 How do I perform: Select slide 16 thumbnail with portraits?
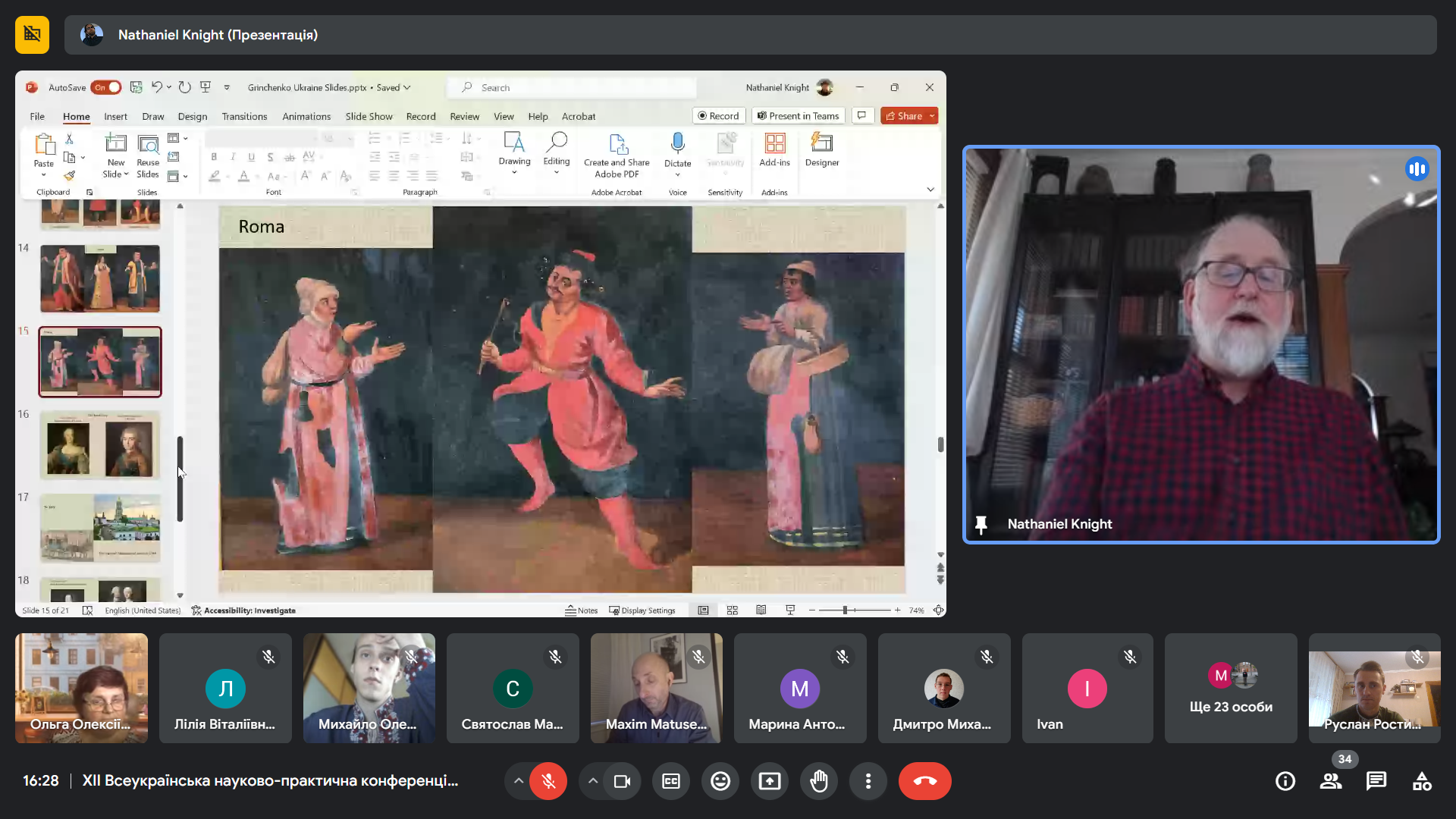click(x=100, y=445)
